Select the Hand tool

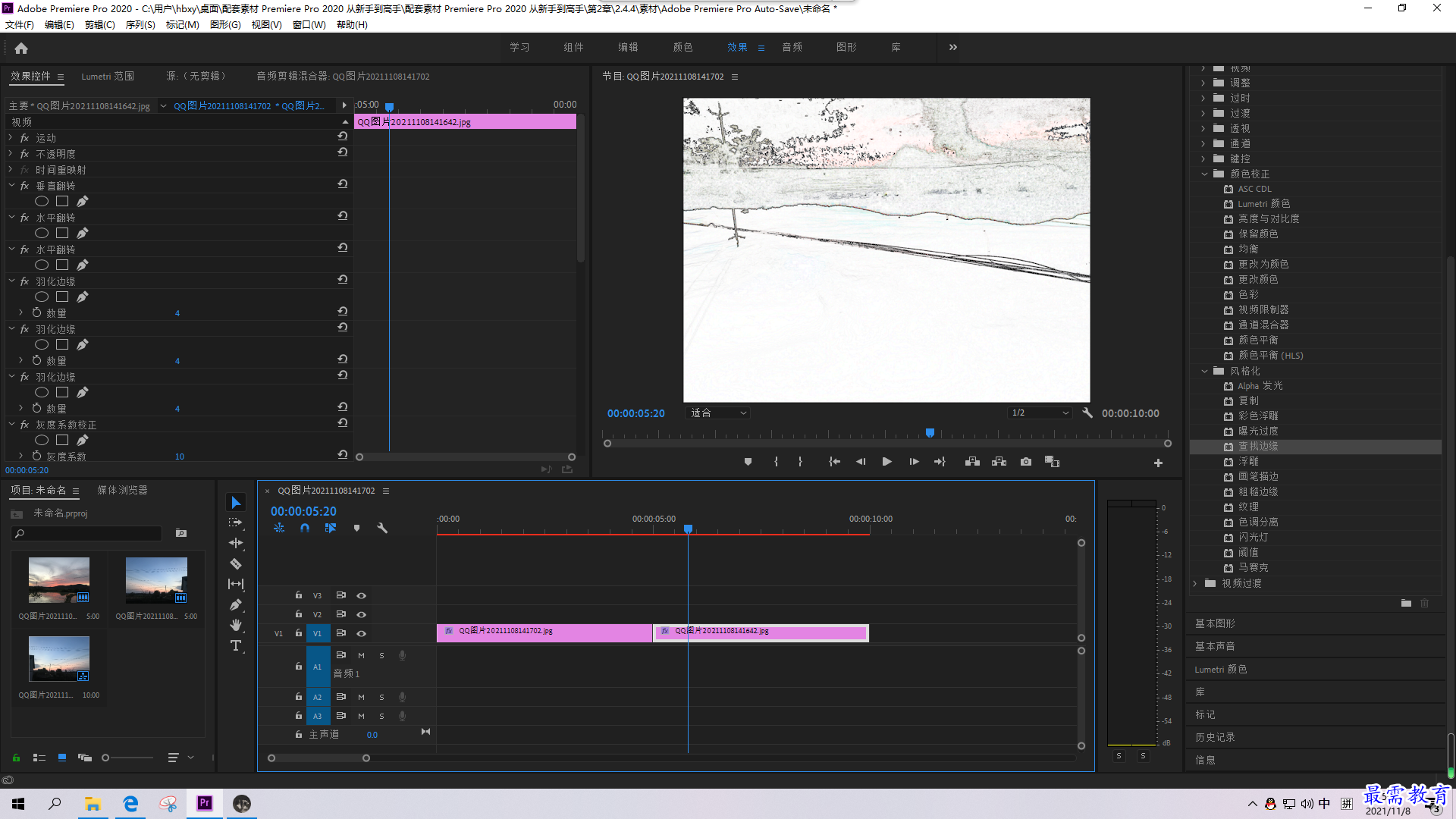click(236, 625)
